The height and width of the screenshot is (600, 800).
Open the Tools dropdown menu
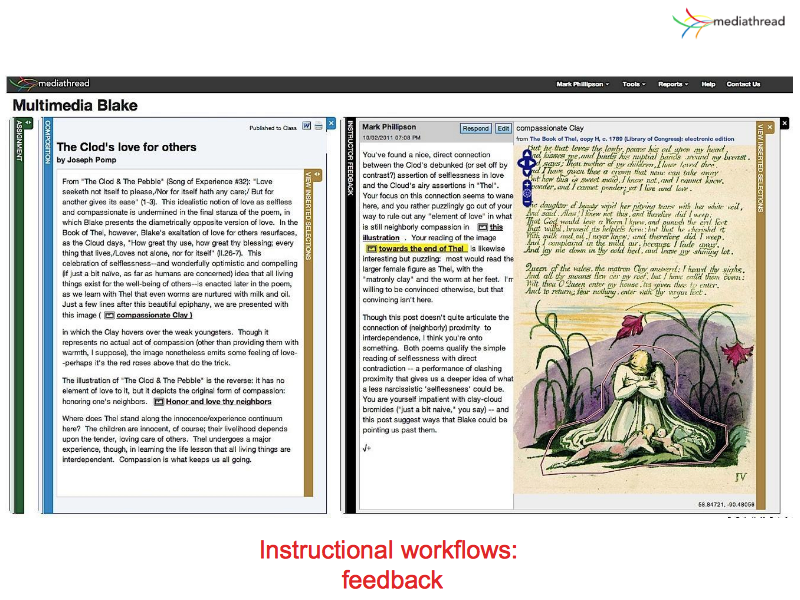coord(633,84)
